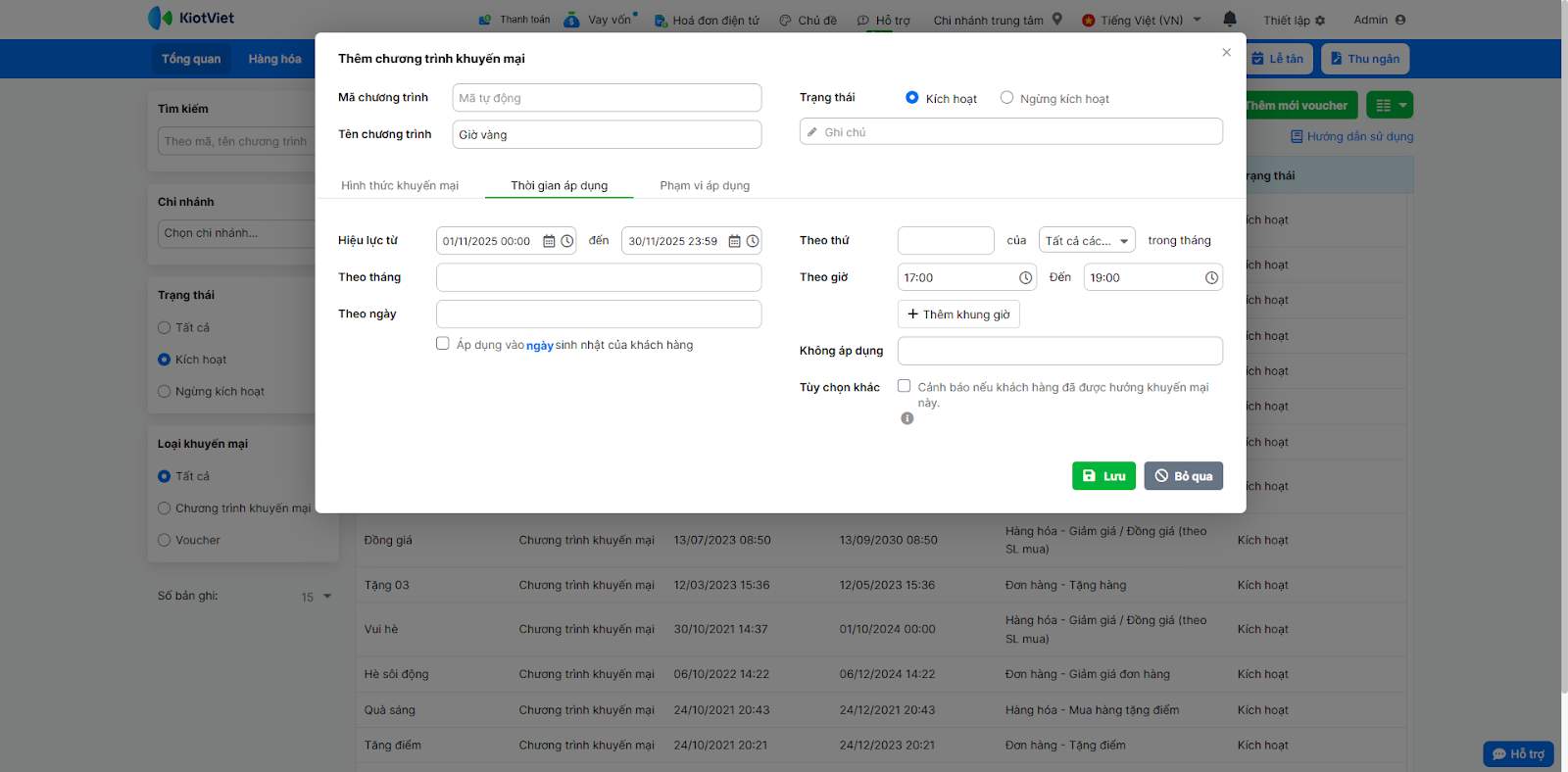Select Ngừng kích hoạt status radio in dialog
Viewport: 1568px width, 772px height.
click(x=1006, y=98)
